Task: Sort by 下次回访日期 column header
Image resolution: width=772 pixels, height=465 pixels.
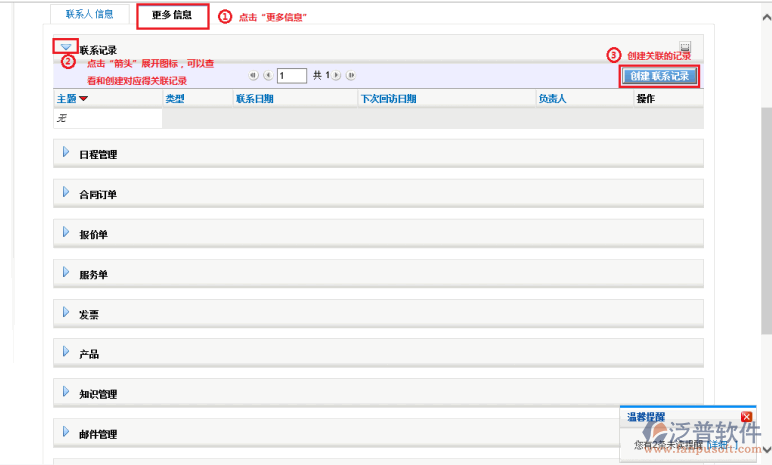Action: tap(388, 99)
